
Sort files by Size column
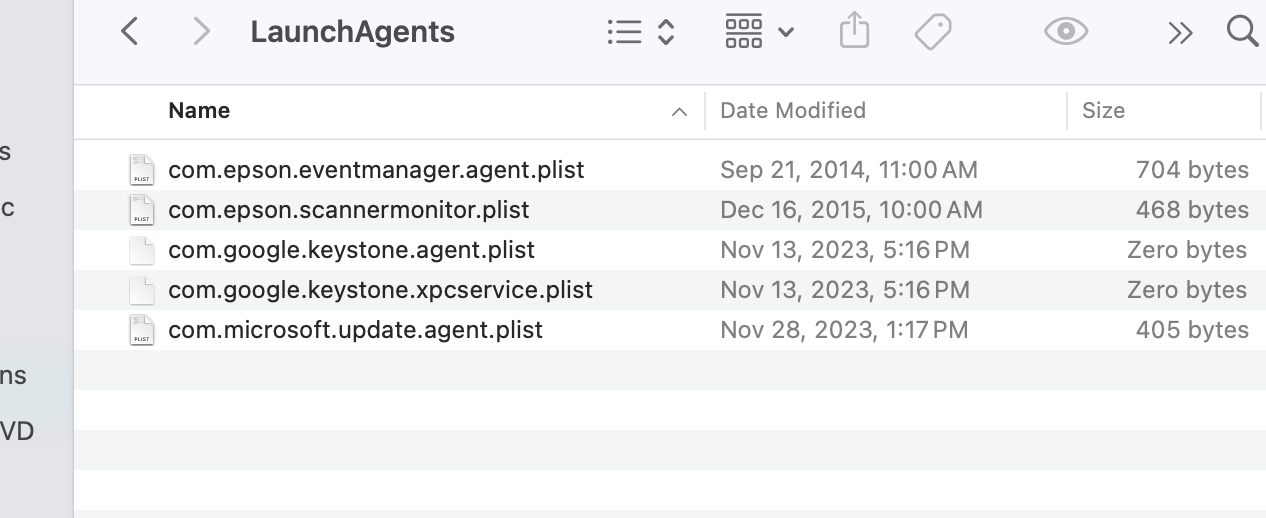(1103, 111)
